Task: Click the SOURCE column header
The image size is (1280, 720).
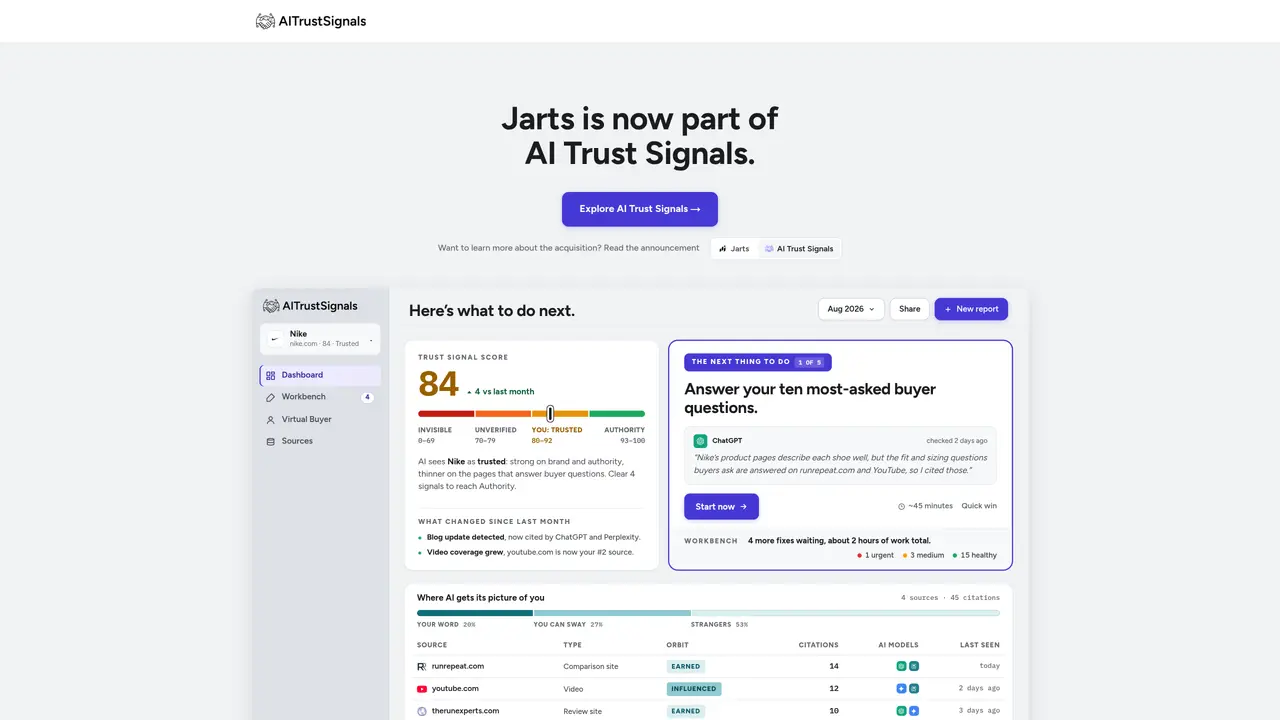Action: 432,645
